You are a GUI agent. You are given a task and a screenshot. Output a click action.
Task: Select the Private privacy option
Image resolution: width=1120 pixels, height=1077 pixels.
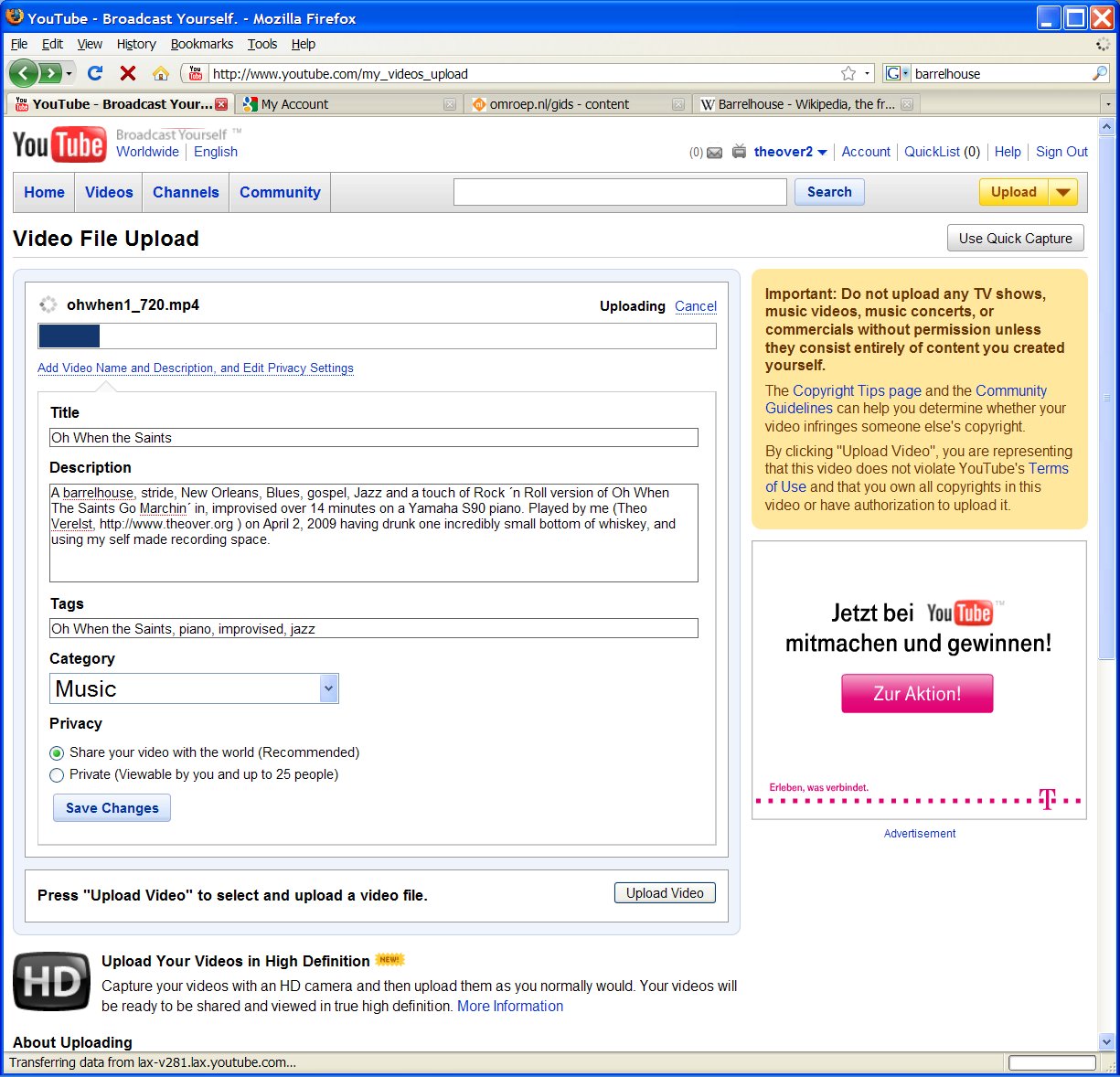(57, 775)
